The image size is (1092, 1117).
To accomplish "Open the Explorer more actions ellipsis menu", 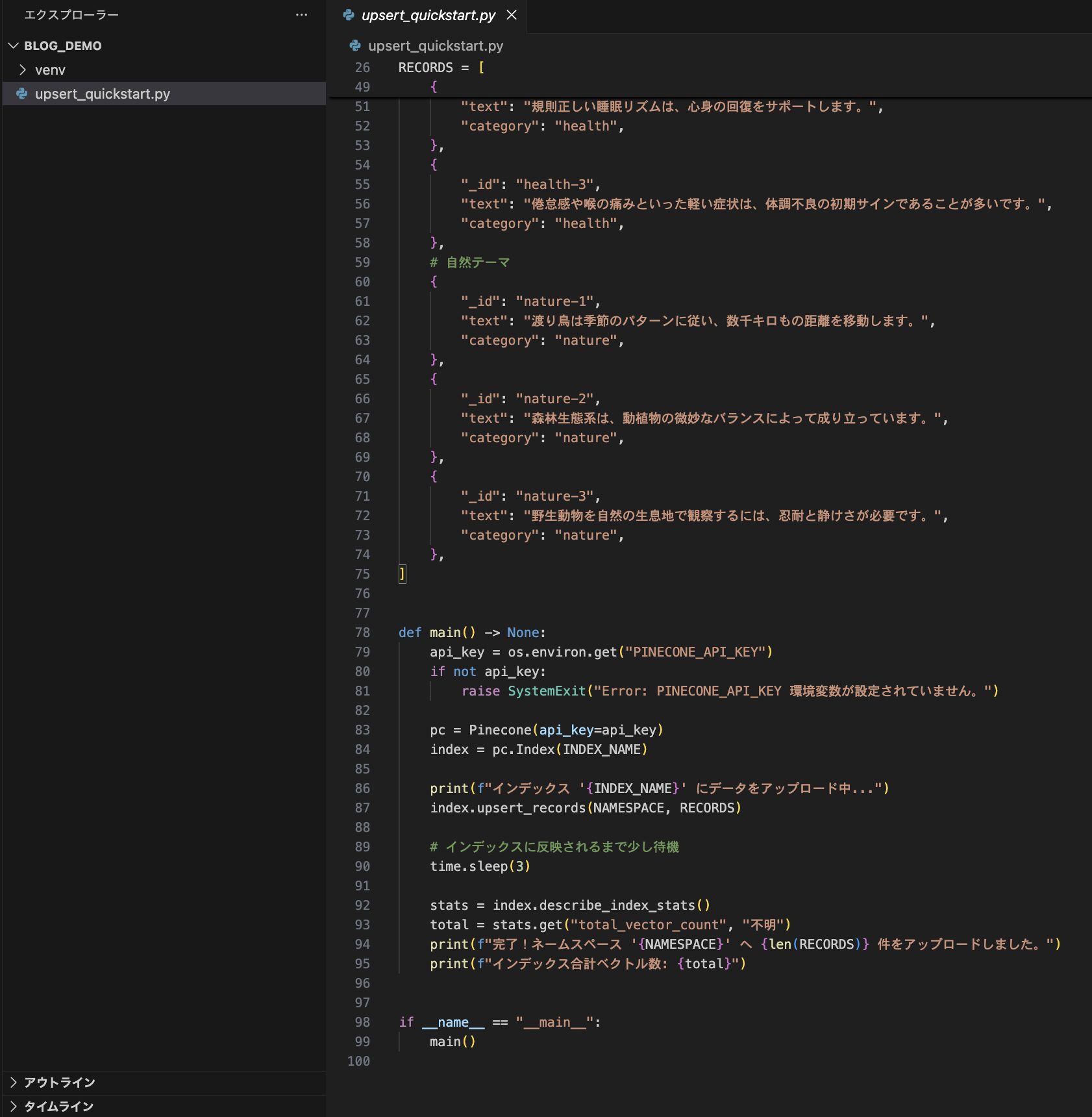I will [301, 15].
